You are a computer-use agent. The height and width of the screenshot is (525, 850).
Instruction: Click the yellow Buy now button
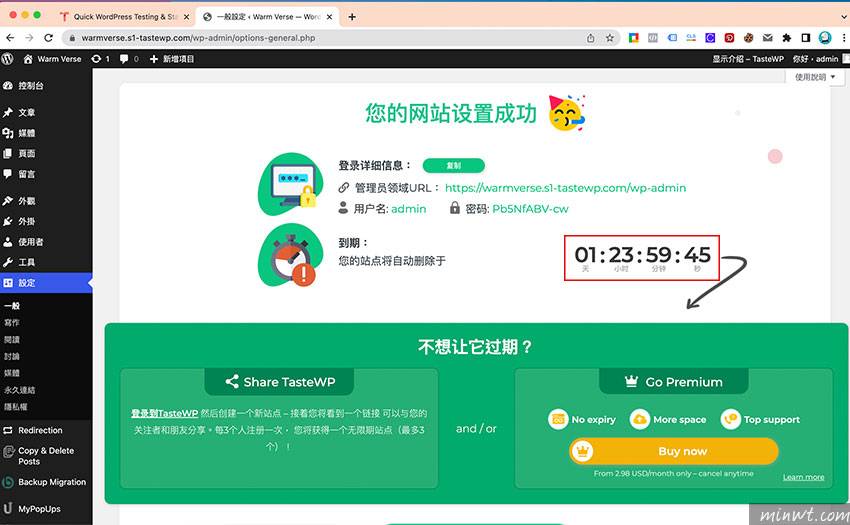coord(674,451)
